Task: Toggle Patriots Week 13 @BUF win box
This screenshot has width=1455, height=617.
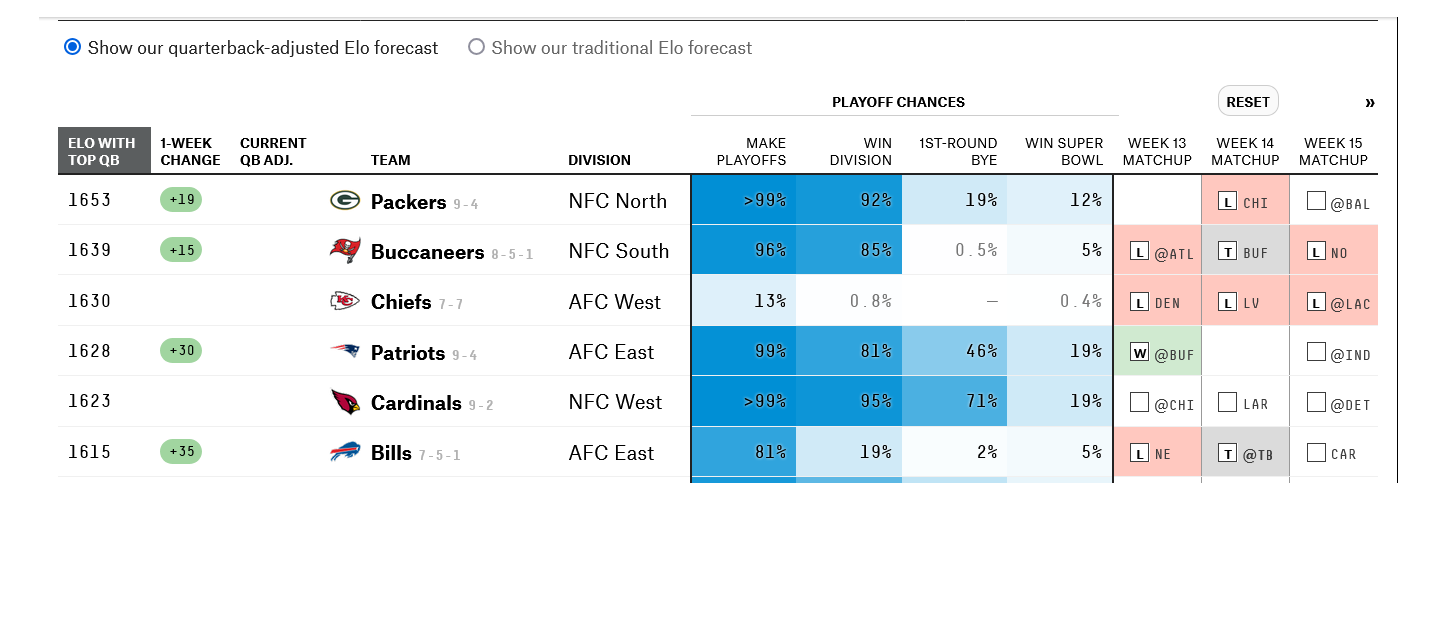Action: coord(1139,352)
